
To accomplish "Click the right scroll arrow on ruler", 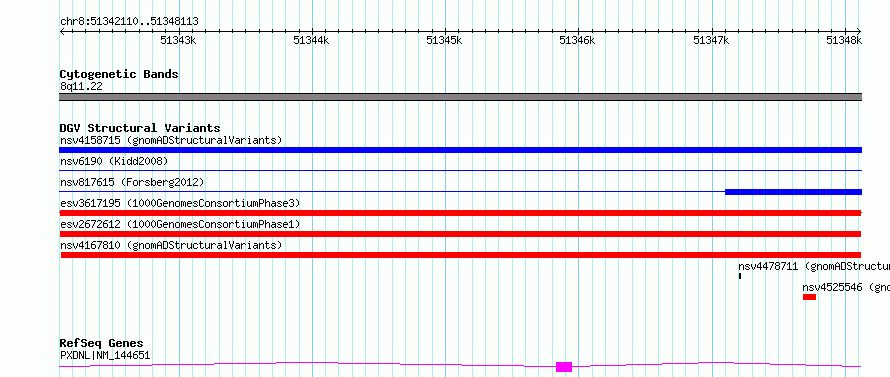I will pyautogui.click(x=859, y=32).
